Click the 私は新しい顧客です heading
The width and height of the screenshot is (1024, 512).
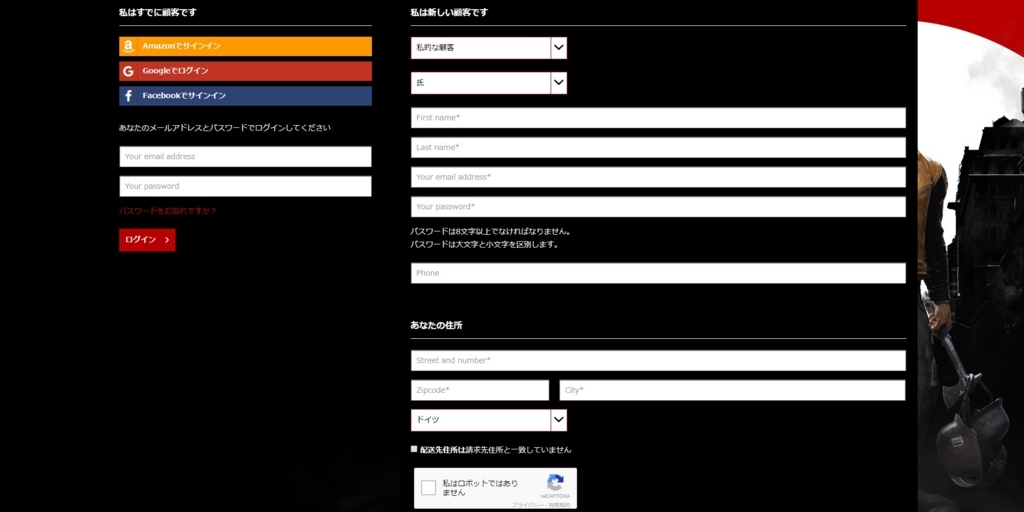tap(449, 12)
